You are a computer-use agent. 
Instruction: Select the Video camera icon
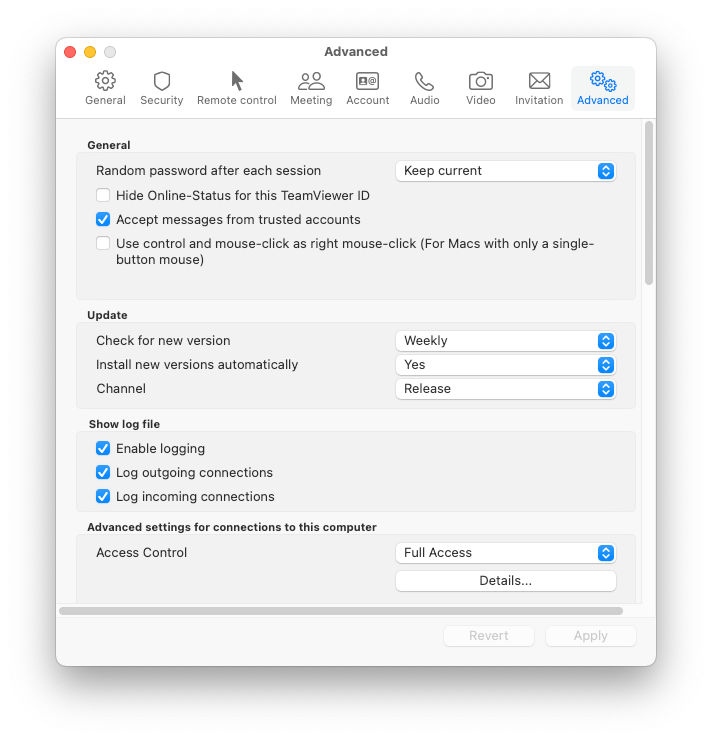pyautogui.click(x=481, y=81)
